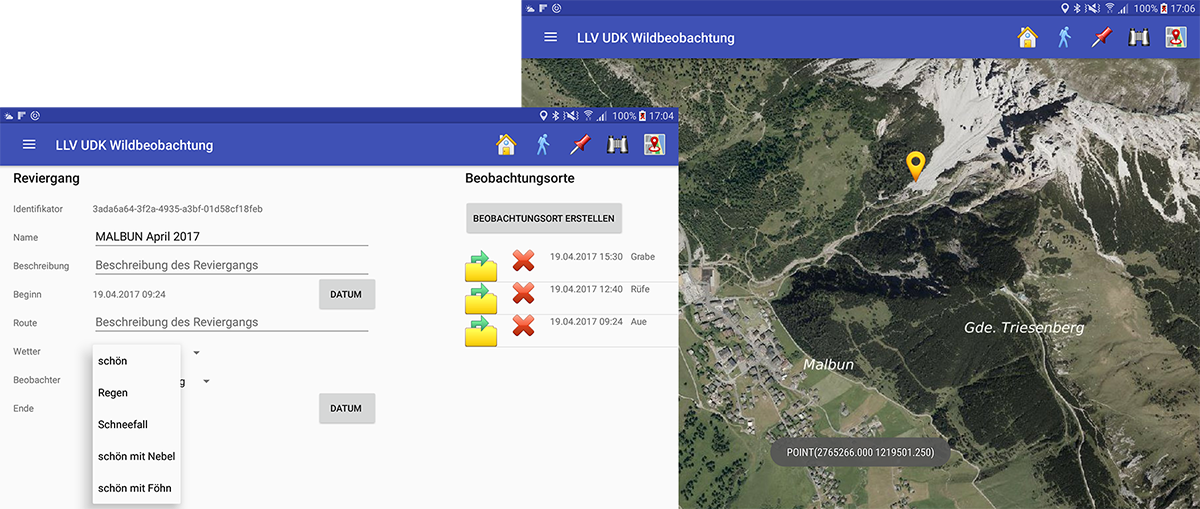Click the "Malbun" label on the map
This screenshot has height=509, width=1200.
pos(829,365)
